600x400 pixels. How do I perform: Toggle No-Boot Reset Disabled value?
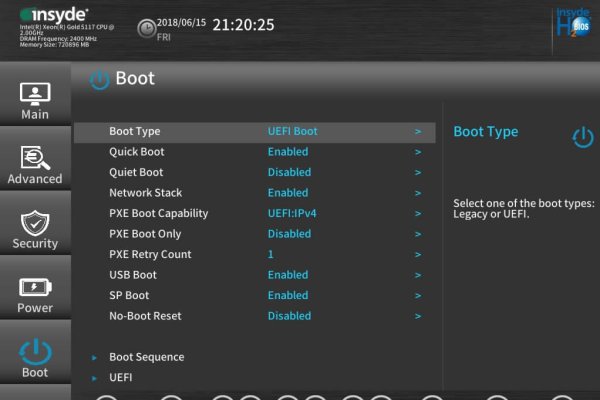coord(289,316)
